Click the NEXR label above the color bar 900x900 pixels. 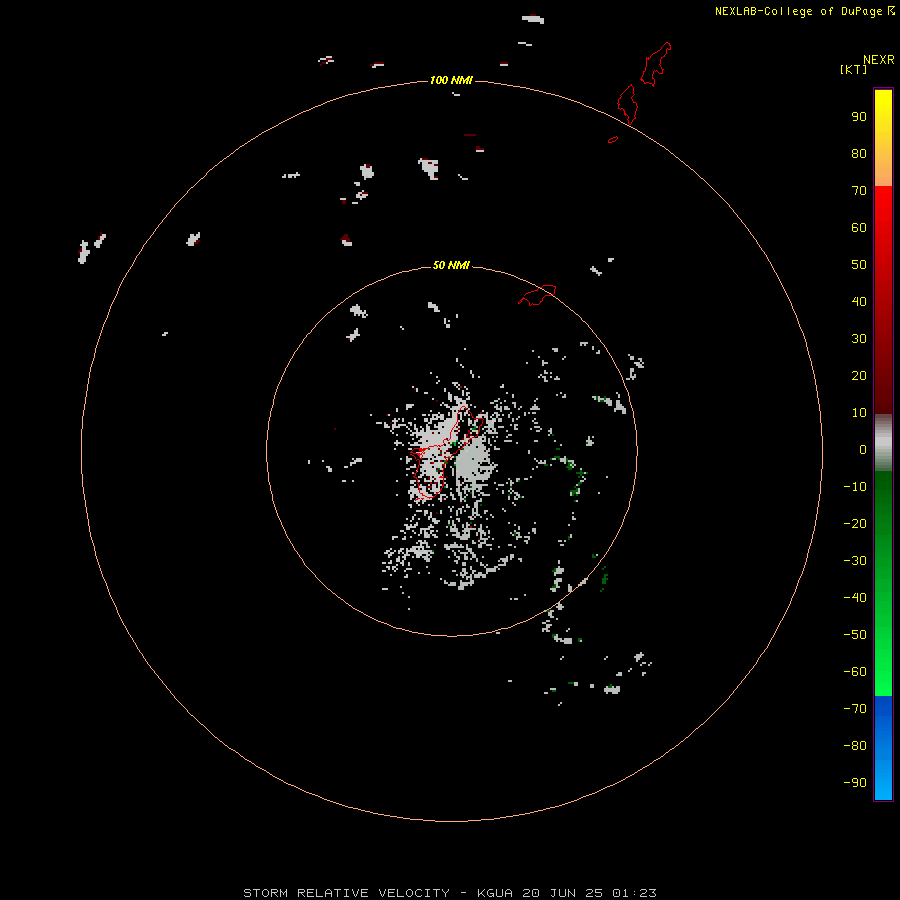[x=878, y=60]
